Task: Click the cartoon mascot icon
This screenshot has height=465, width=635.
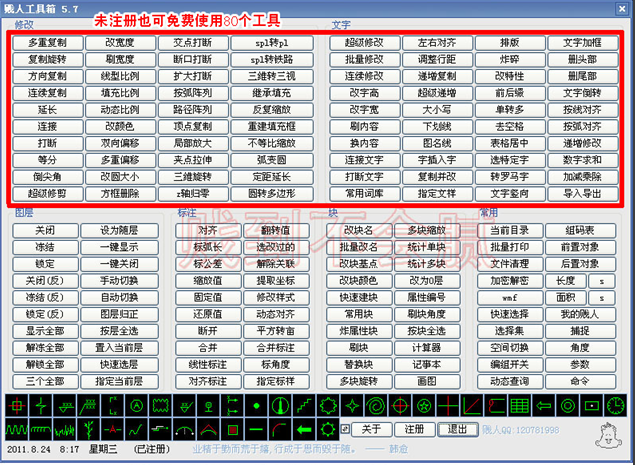Action: (x=607, y=435)
